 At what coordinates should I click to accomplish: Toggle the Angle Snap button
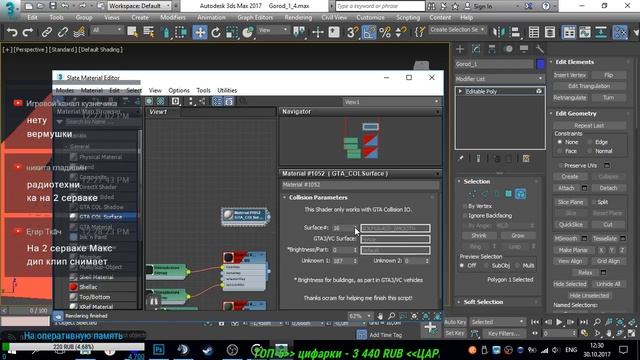(369, 32)
